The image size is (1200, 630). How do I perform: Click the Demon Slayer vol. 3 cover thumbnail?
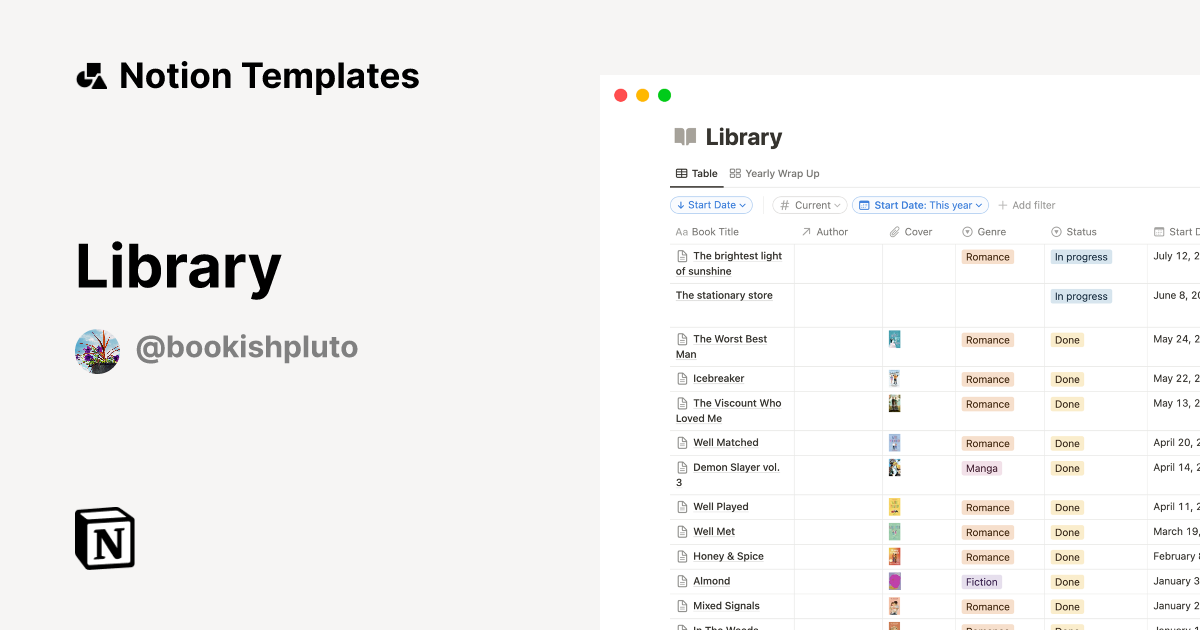[x=893, y=467]
